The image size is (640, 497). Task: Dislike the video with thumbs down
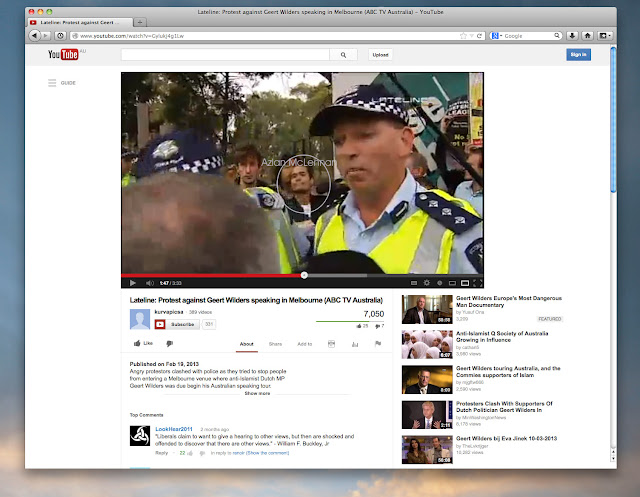coord(170,344)
